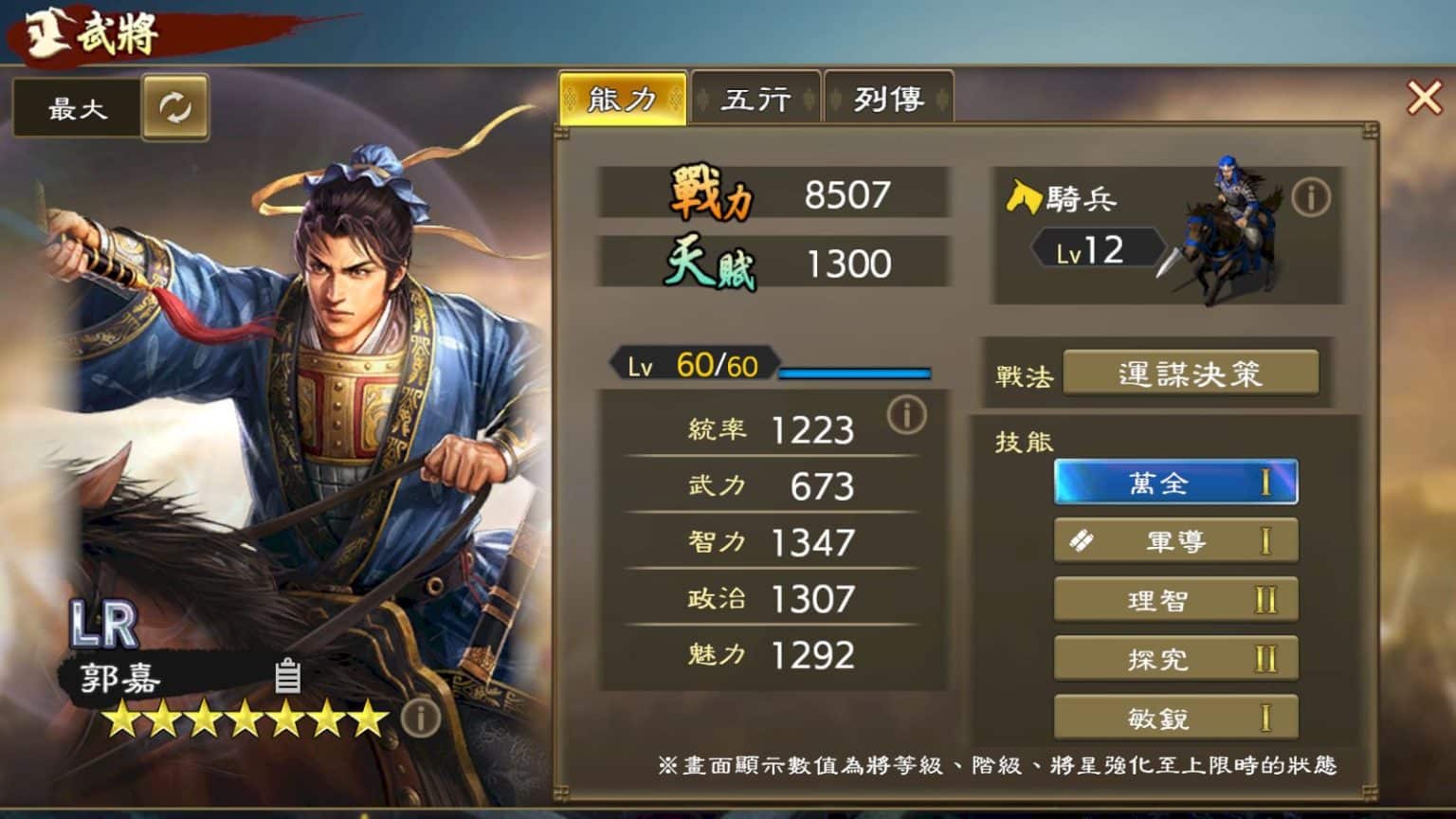Click the blue level experience bar
The width and height of the screenshot is (1456, 819).
854,373
